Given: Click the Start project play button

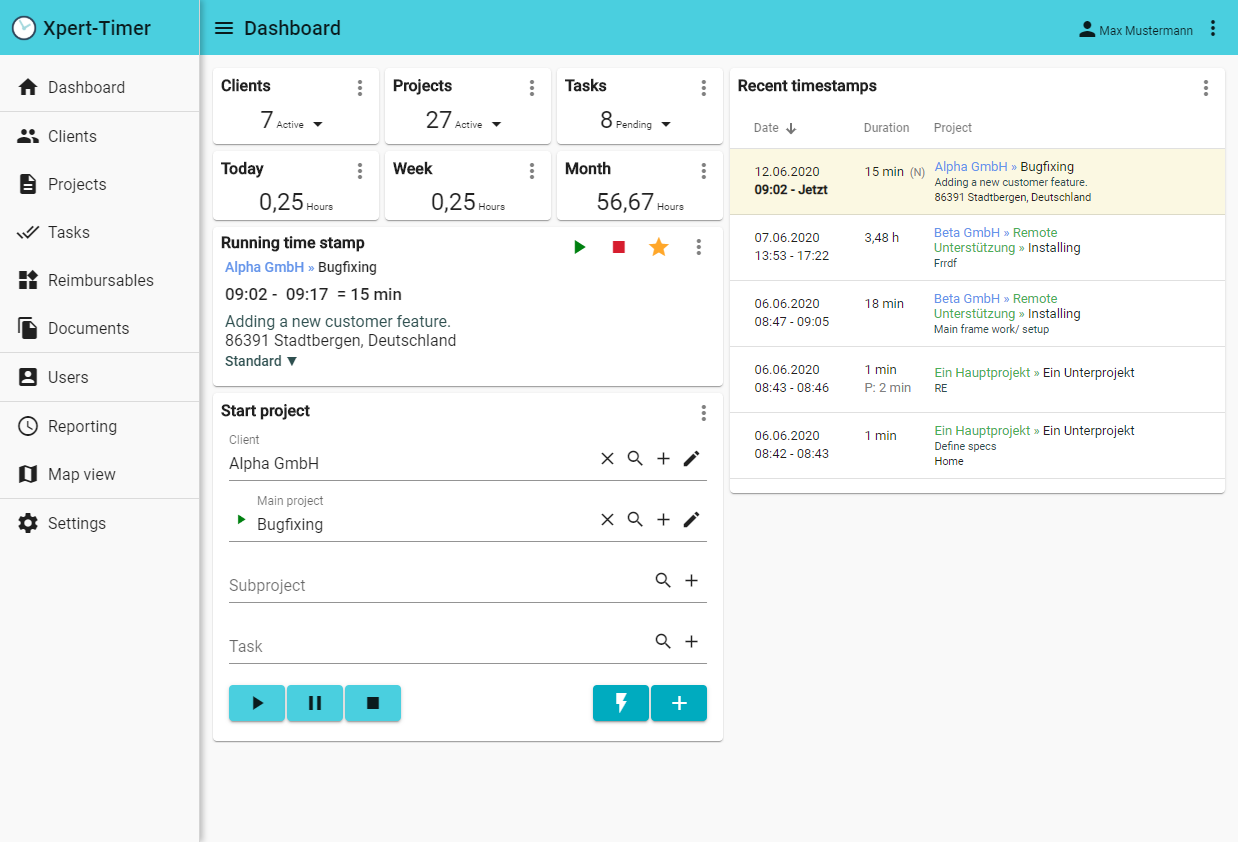Looking at the screenshot, I should pyautogui.click(x=257, y=703).
